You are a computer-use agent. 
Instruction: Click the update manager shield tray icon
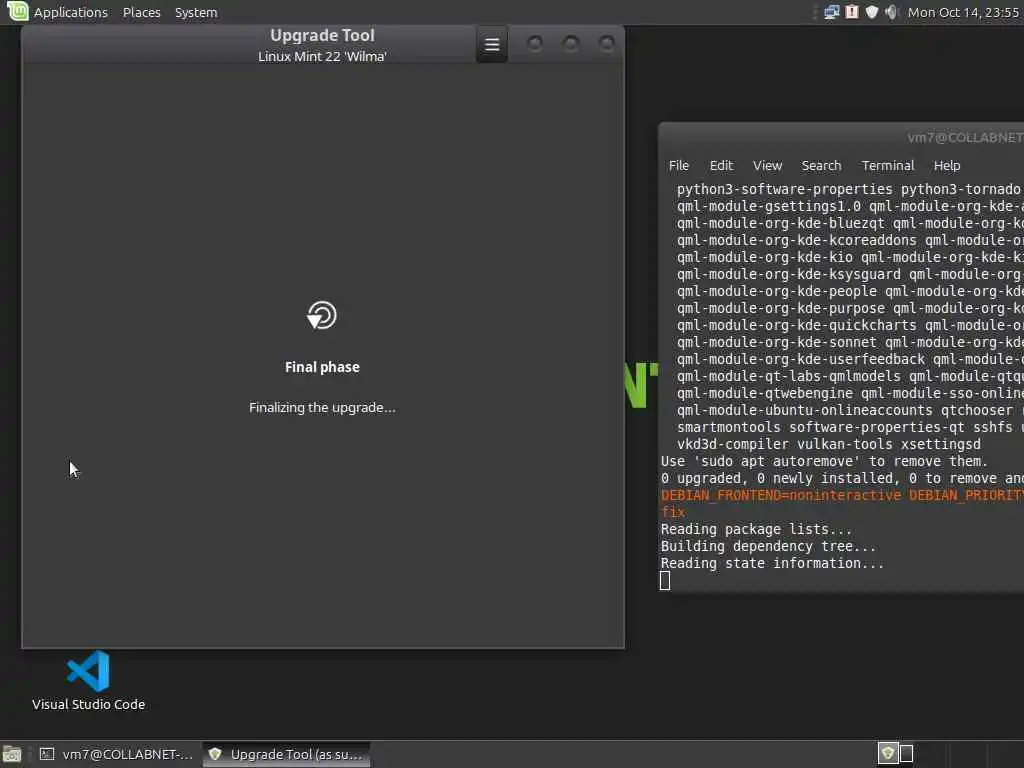(x=872, y=12)
